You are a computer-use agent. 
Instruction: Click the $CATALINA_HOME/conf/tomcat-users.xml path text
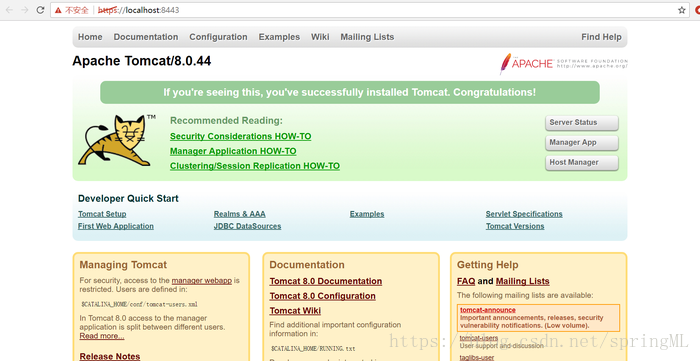(x=139, y=304)
